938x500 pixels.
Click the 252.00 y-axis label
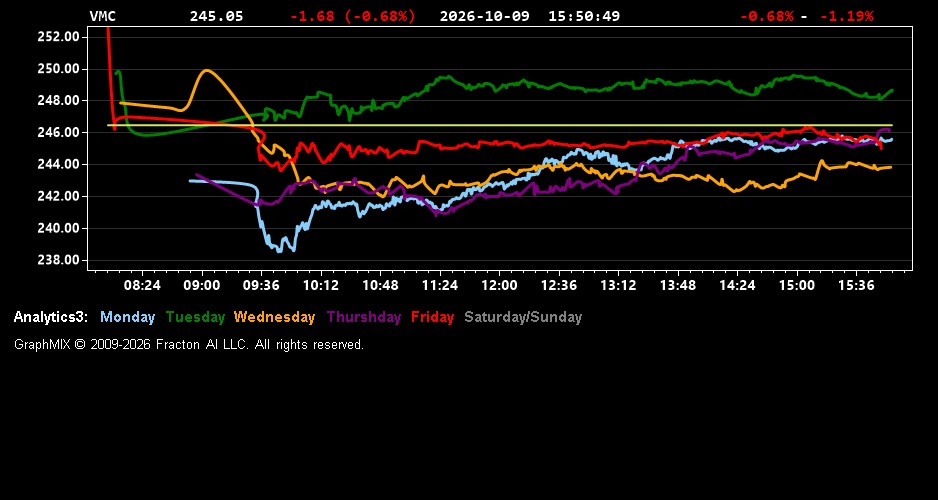click(x=59, y=36)
